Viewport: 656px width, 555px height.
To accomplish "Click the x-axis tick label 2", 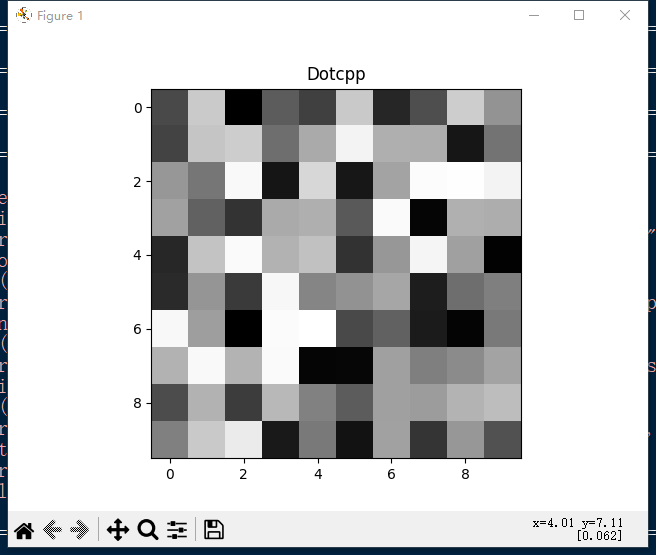I will 243,474.
